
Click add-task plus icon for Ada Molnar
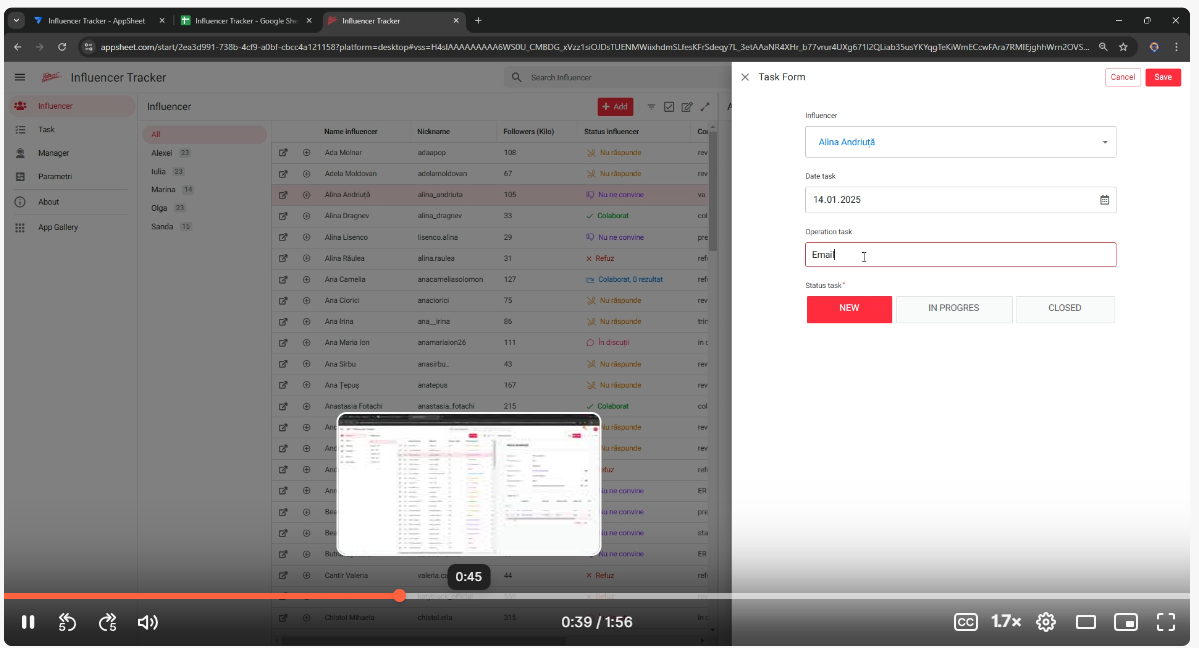tap(307, 153)
